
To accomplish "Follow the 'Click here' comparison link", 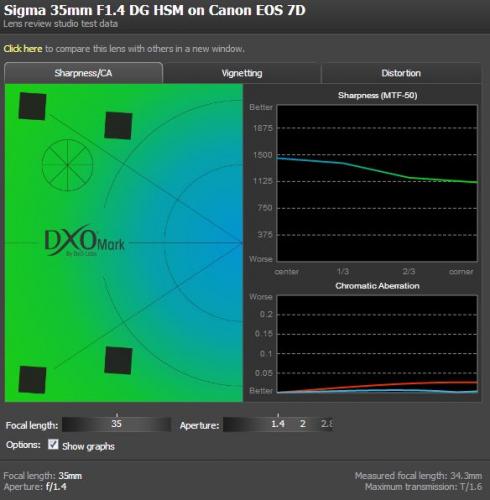I will coord(23,49).
